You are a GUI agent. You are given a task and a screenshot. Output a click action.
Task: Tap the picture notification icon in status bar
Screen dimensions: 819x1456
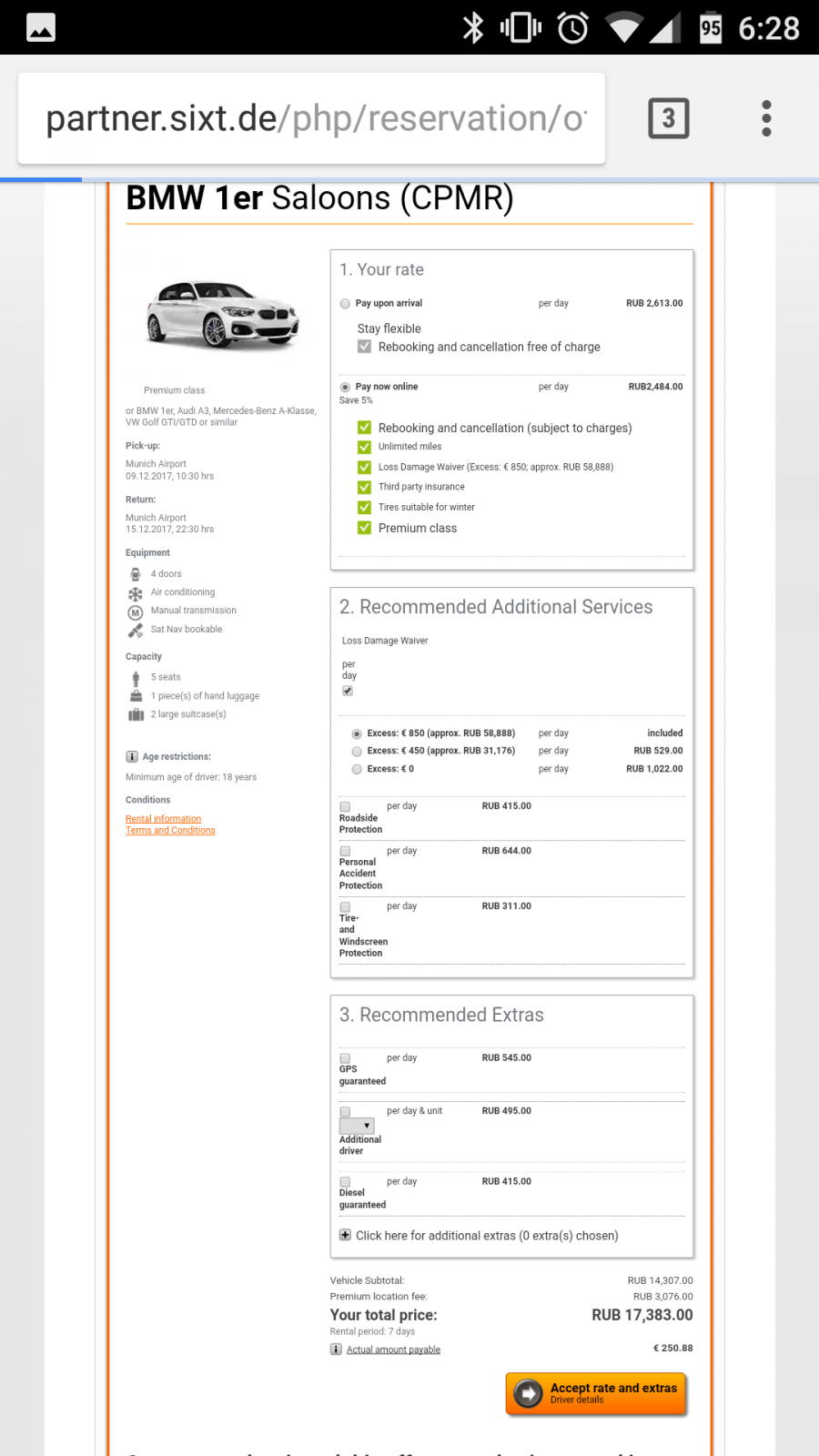pyautogui.click(x=41, y=28)
